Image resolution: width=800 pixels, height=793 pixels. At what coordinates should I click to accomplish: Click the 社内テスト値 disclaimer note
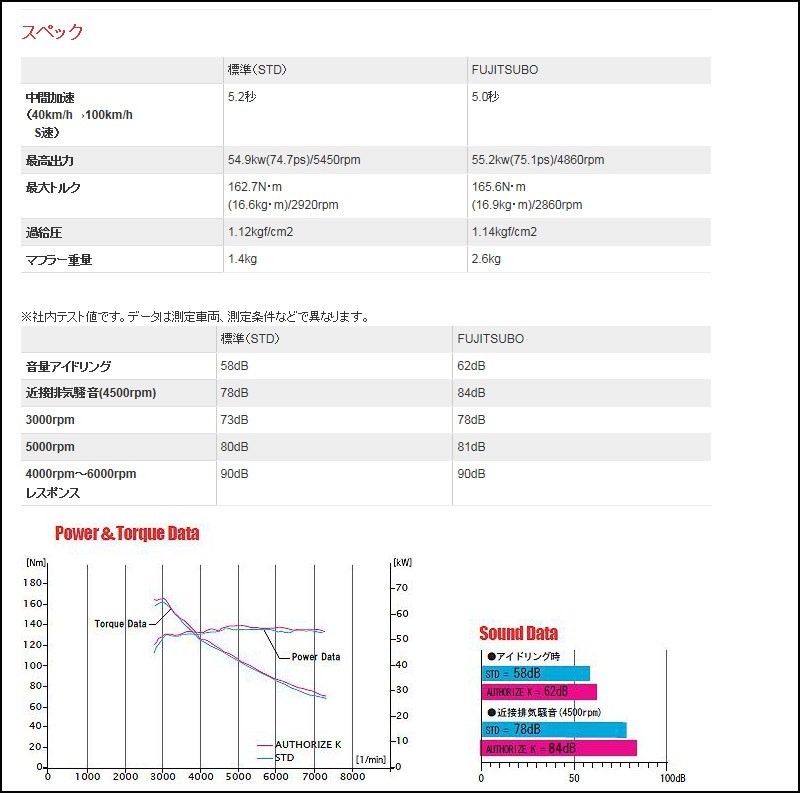(196, 317)
